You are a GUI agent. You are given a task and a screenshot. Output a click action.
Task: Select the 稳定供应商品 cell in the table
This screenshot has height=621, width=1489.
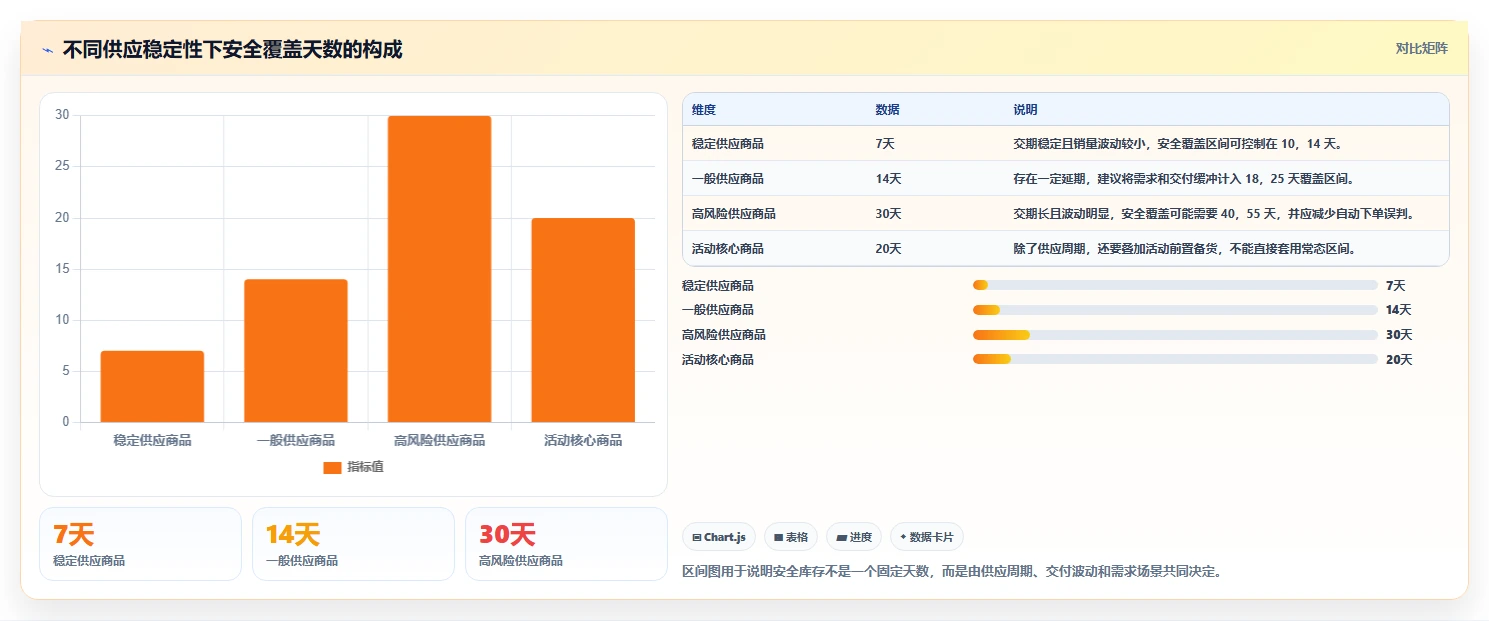tap(728, 144)
